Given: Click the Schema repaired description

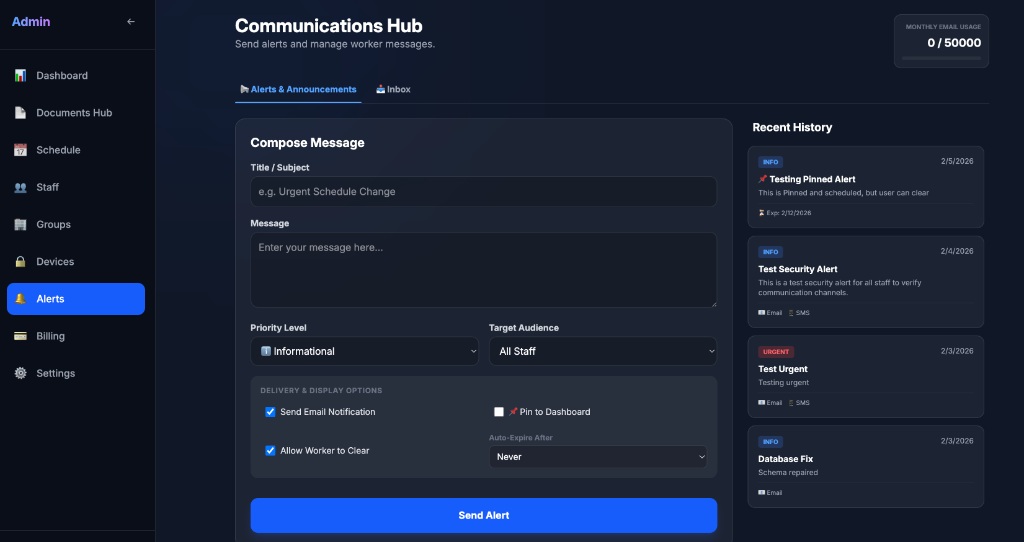Looking at the screenshot, I should (x=788, y=473).
